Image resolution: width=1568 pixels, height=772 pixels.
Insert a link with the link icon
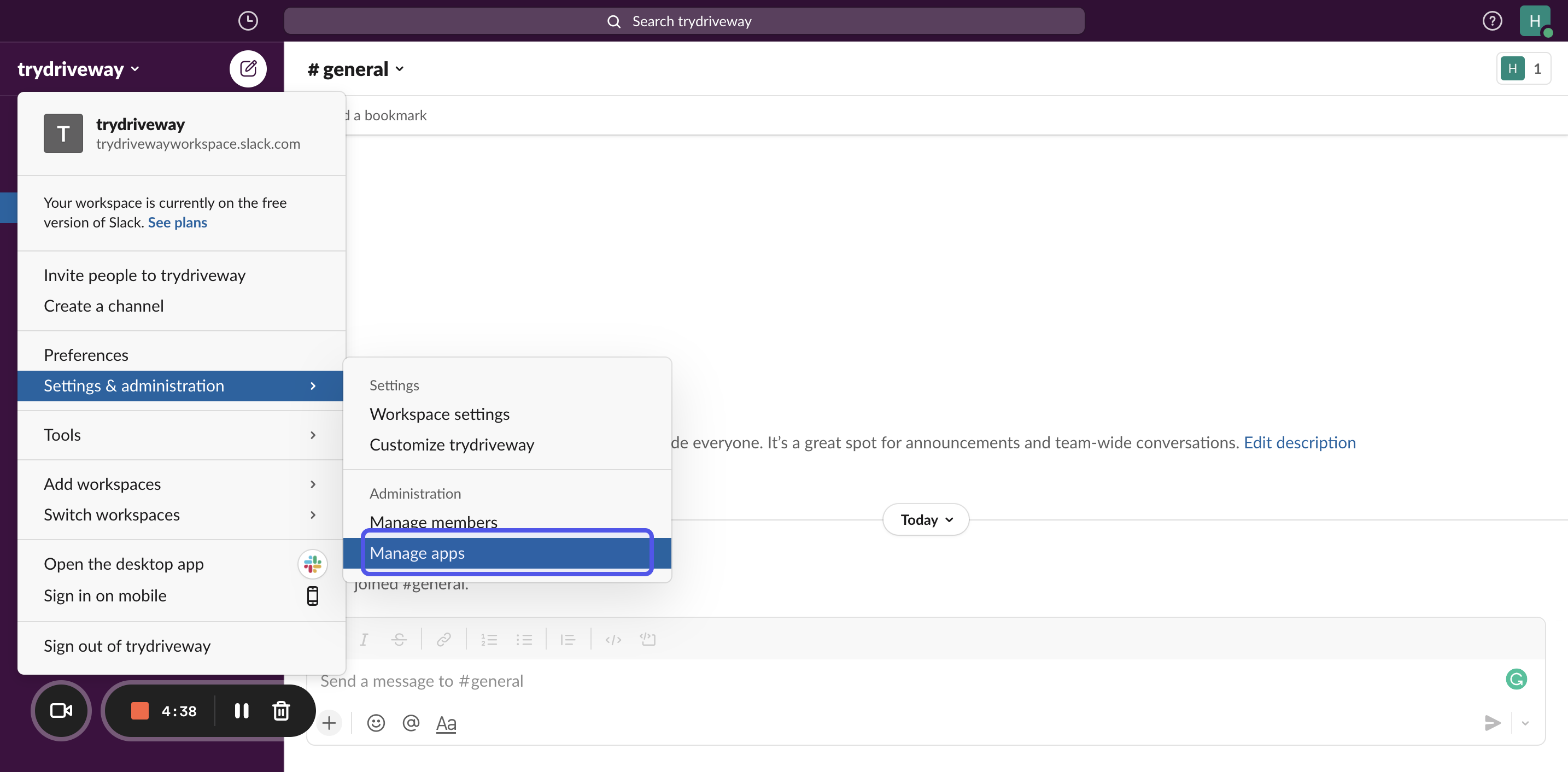[x=444, y=639]
